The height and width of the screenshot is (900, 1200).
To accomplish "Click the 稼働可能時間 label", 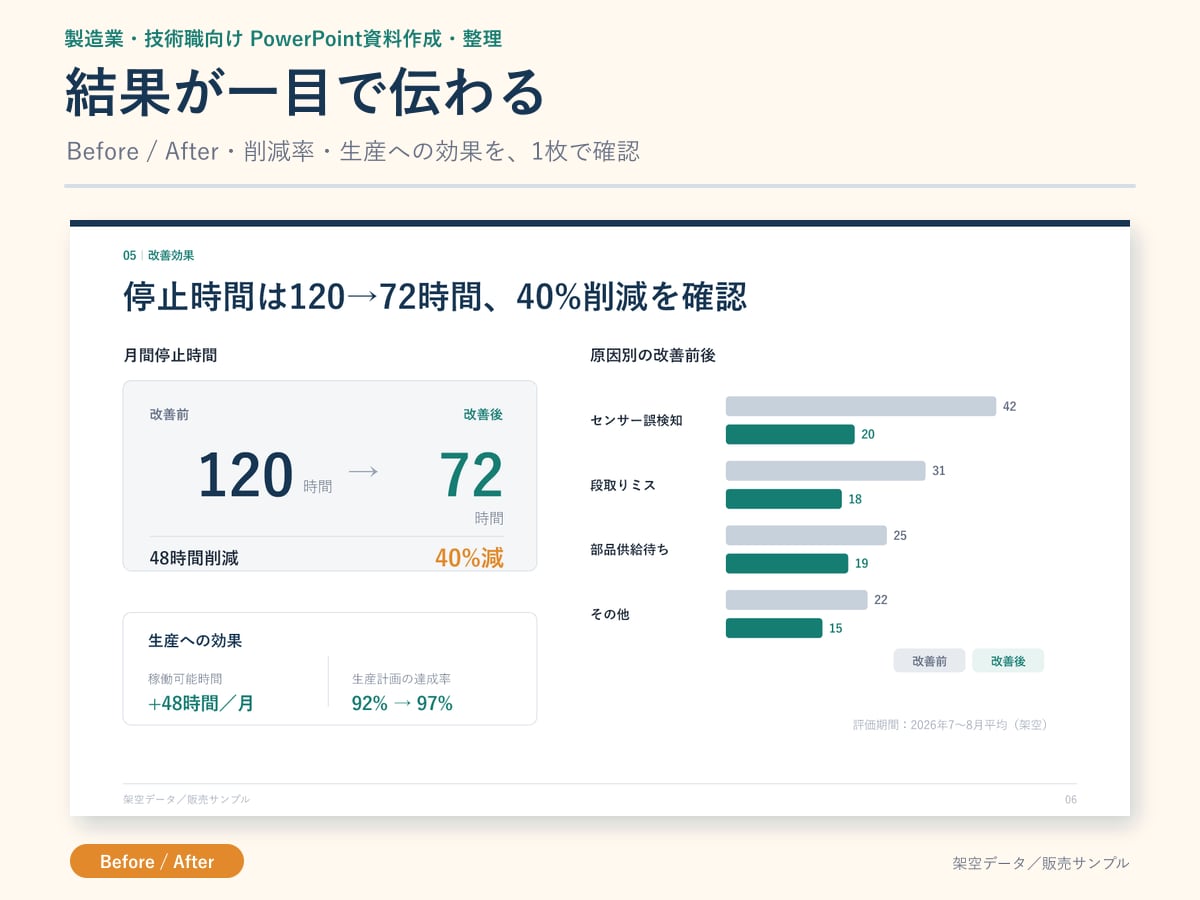I will coord(185,679).
